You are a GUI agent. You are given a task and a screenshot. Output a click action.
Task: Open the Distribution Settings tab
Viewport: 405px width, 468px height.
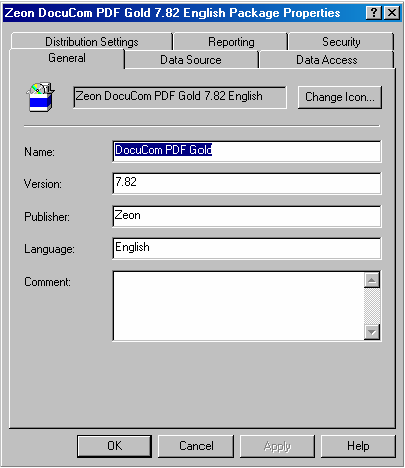92,42
